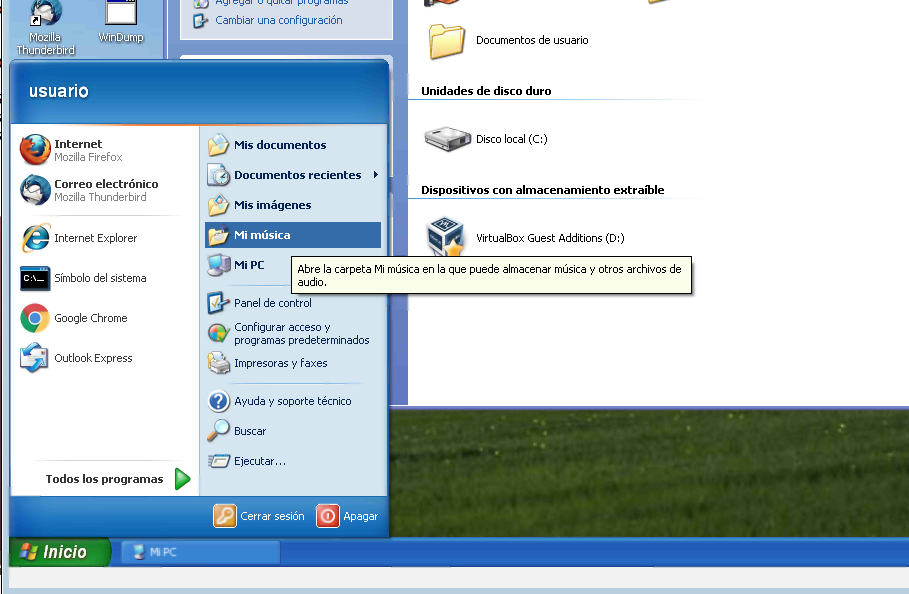Click Cerrar sesión button
Viewport: 909px width, 594px height.
pos(260,516)
